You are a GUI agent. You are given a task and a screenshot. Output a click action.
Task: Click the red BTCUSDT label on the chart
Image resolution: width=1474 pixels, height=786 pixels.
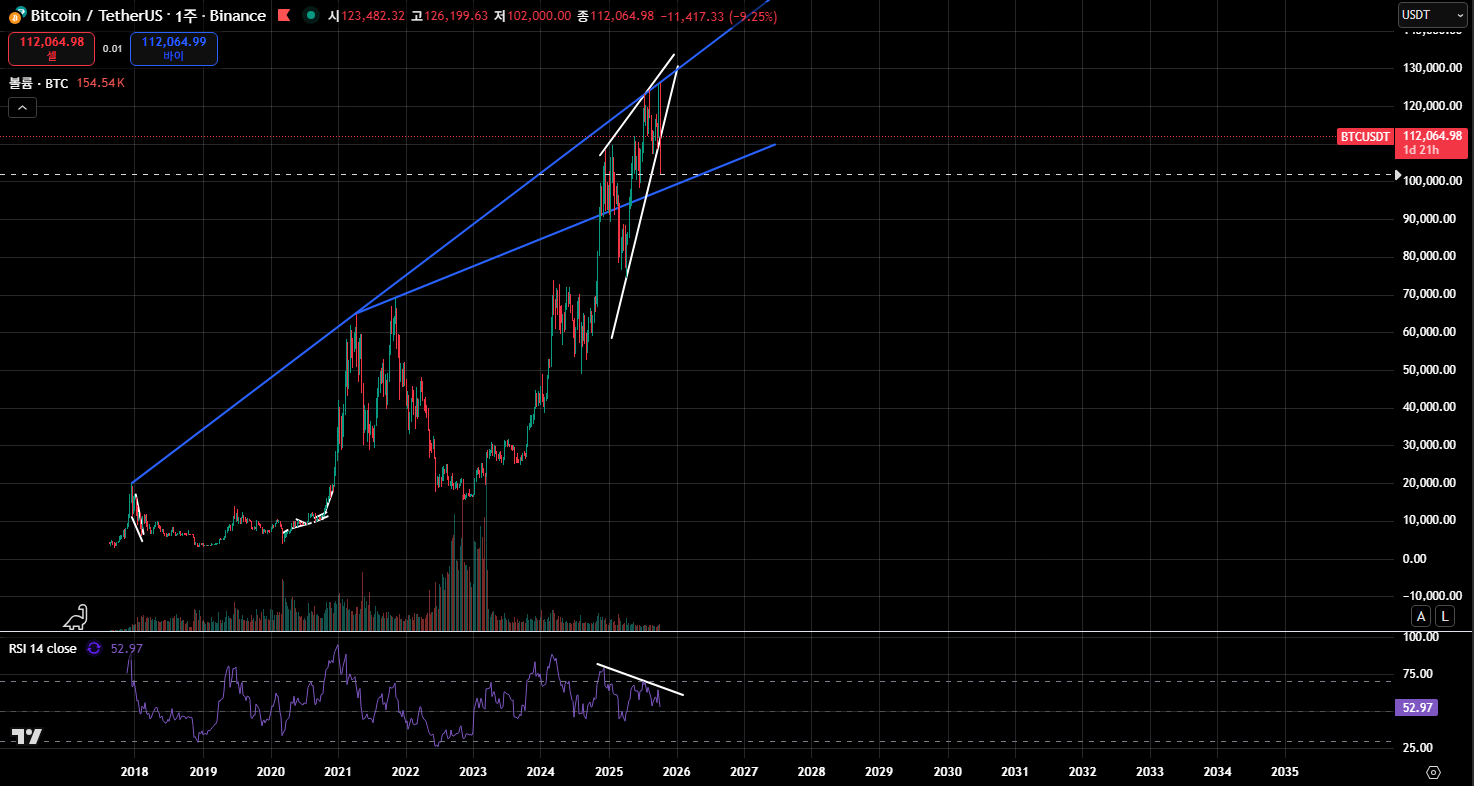point(1365,136)
